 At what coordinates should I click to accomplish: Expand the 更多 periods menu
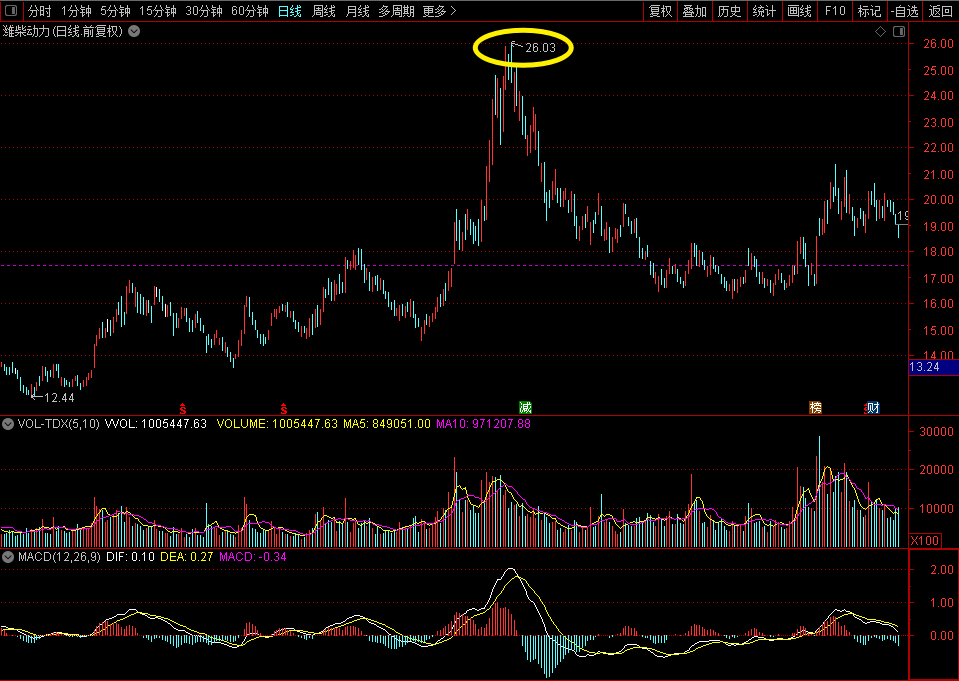[x=439, y=11]
